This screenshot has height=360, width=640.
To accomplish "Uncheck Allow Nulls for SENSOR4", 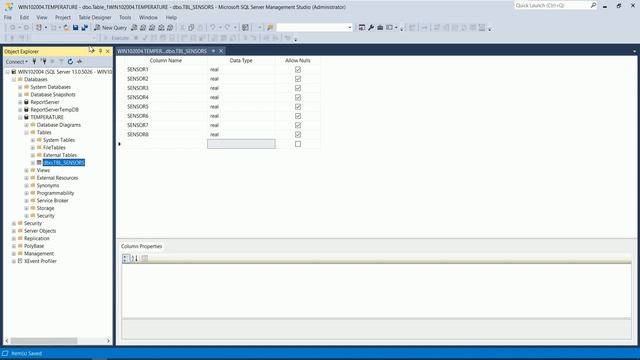I will 298,97.
